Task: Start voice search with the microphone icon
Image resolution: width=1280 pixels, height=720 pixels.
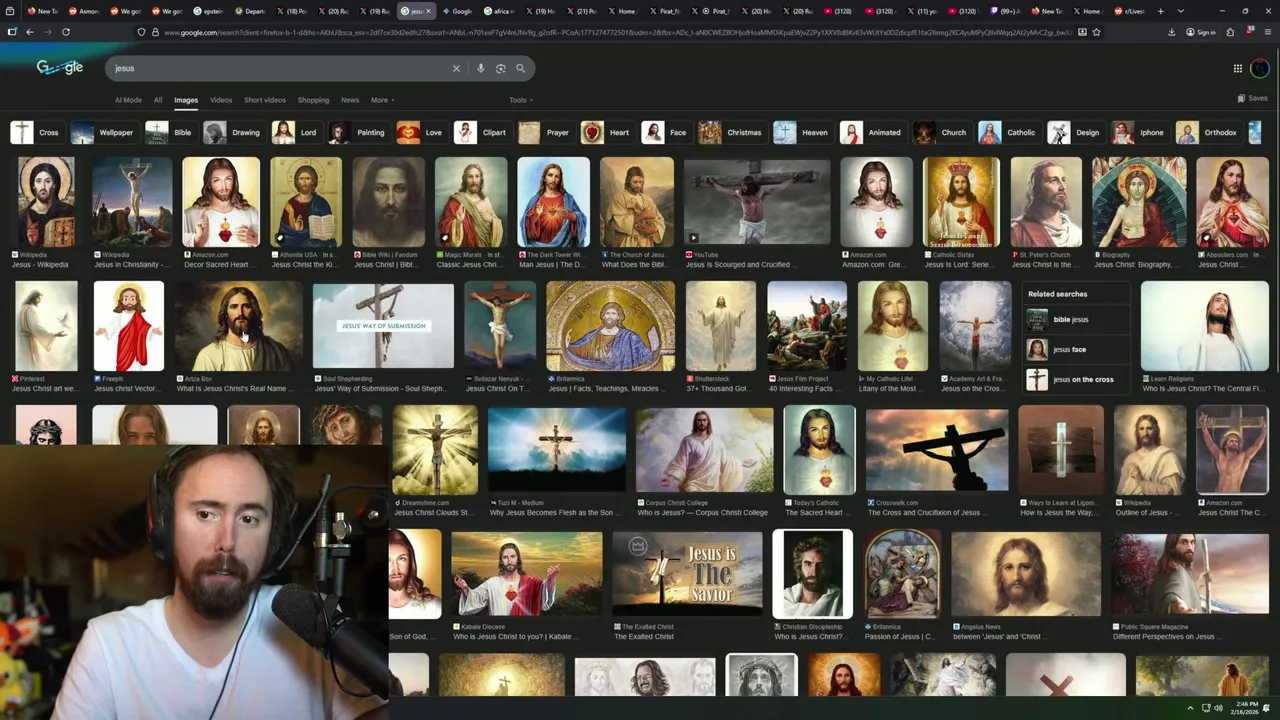Action: coord(481,68)
